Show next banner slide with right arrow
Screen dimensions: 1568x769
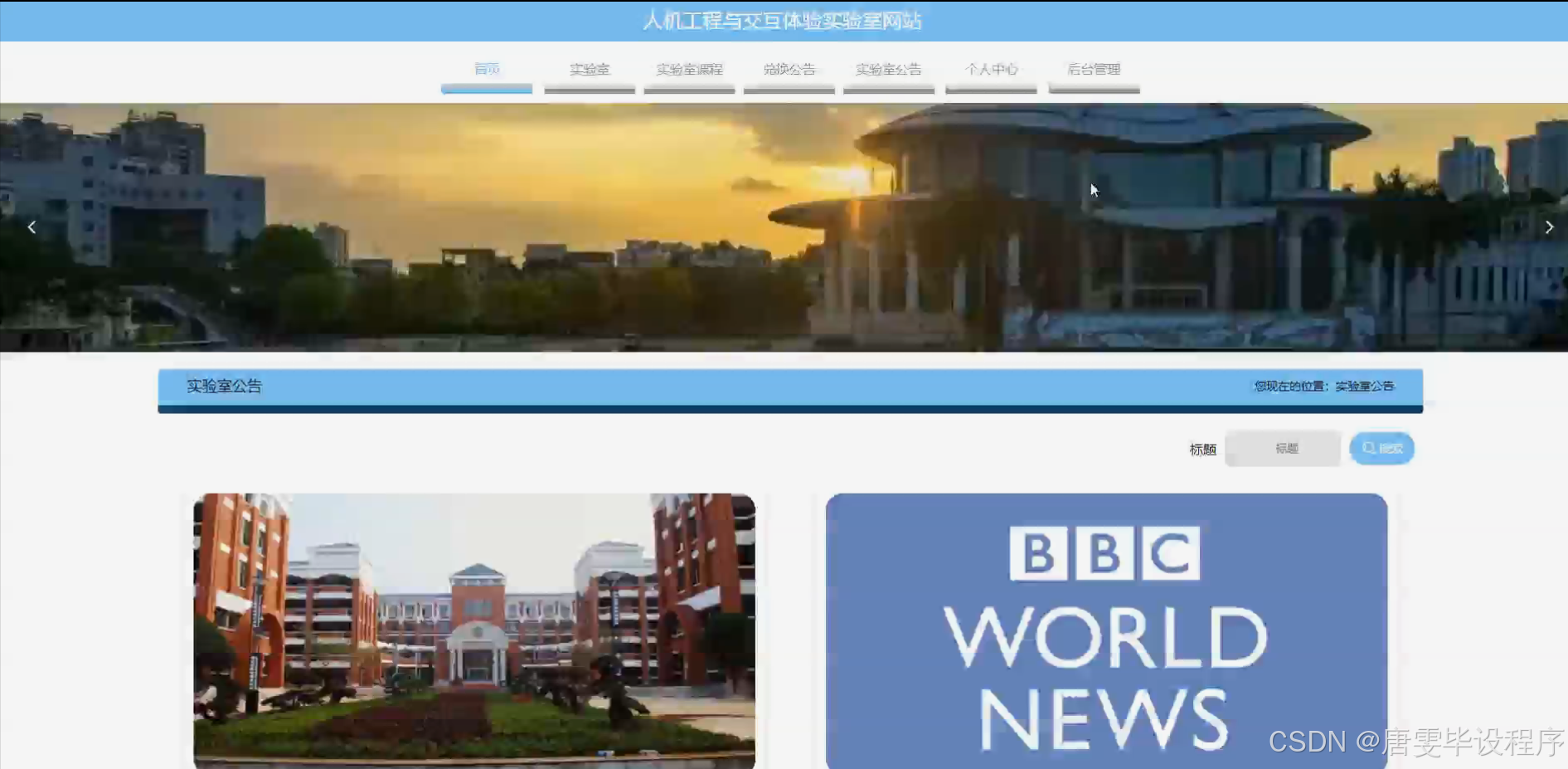click(x=1549, y=227)
